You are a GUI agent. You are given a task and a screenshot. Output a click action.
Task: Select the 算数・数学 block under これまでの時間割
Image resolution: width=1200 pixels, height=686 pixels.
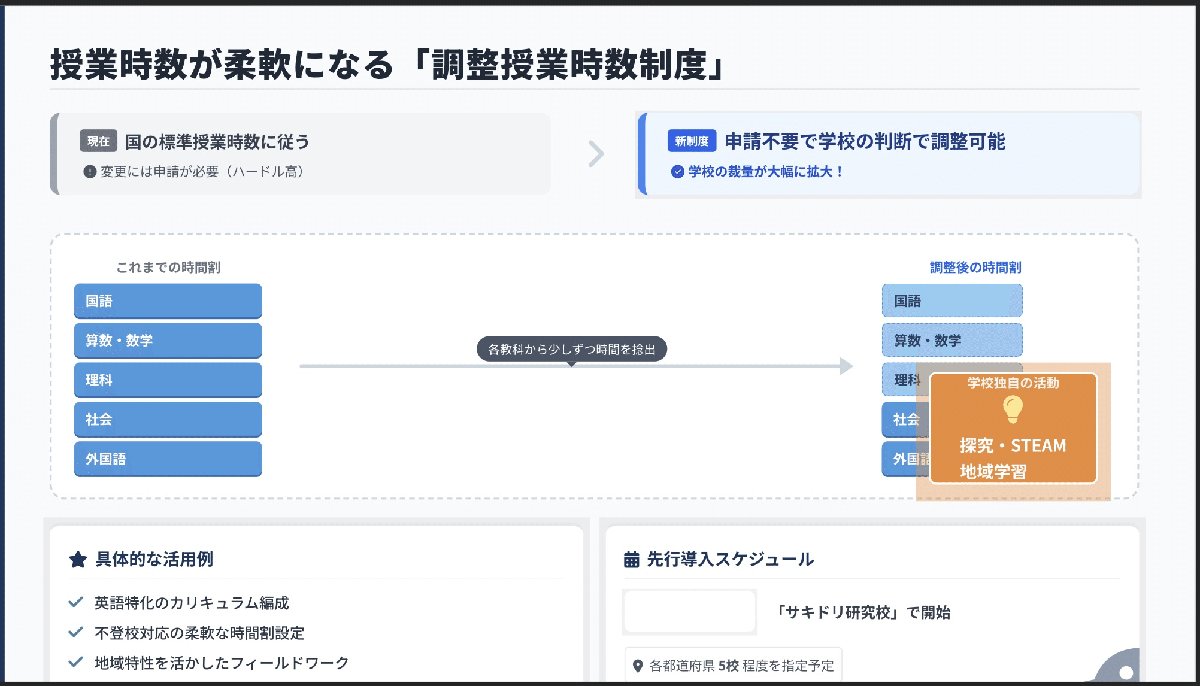click(x=168, y=340)
